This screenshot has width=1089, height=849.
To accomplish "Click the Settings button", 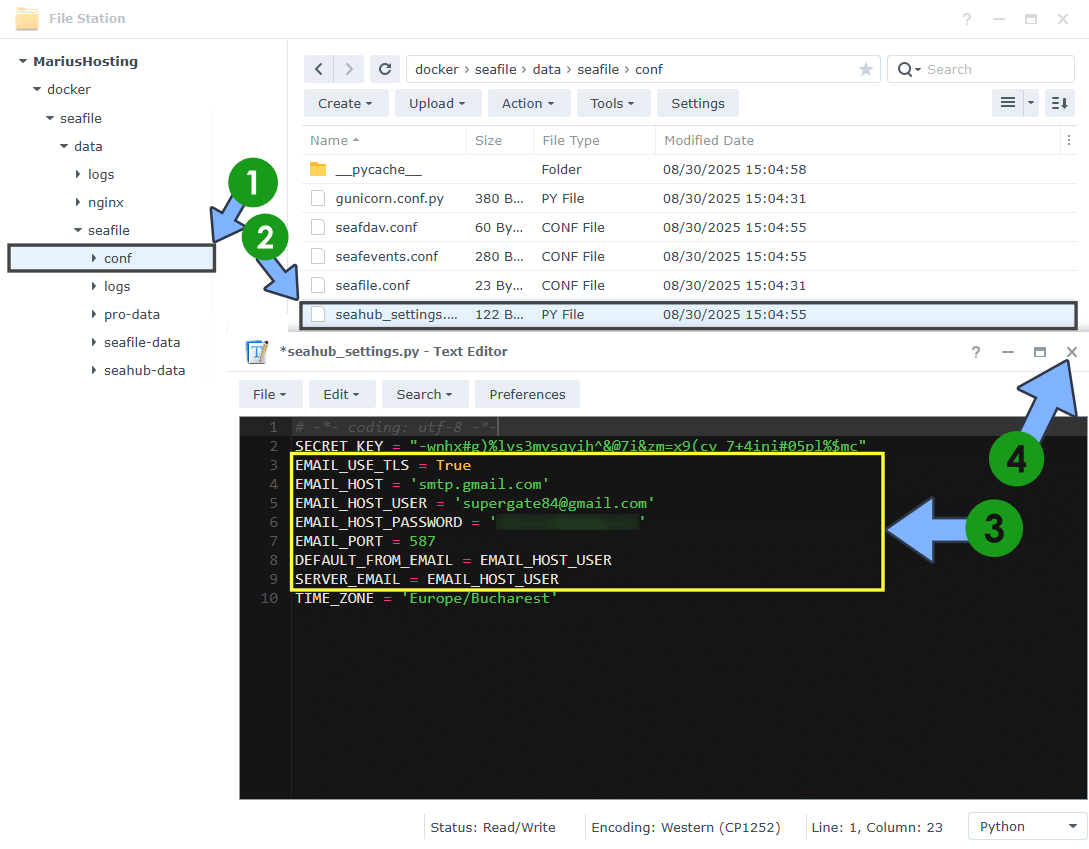I will coord(697,104).
